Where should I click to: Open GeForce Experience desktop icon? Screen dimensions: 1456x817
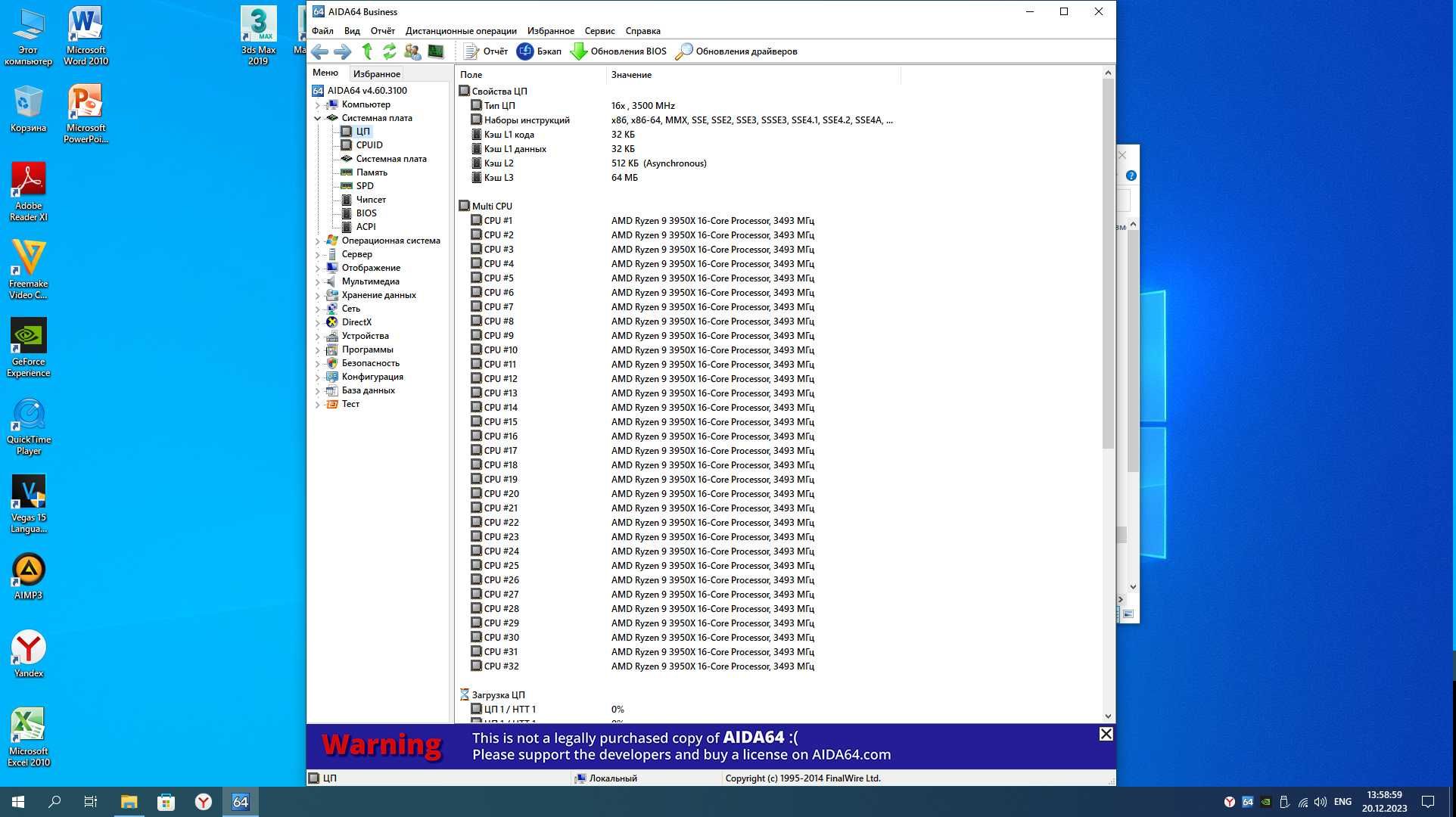[29, 347]
